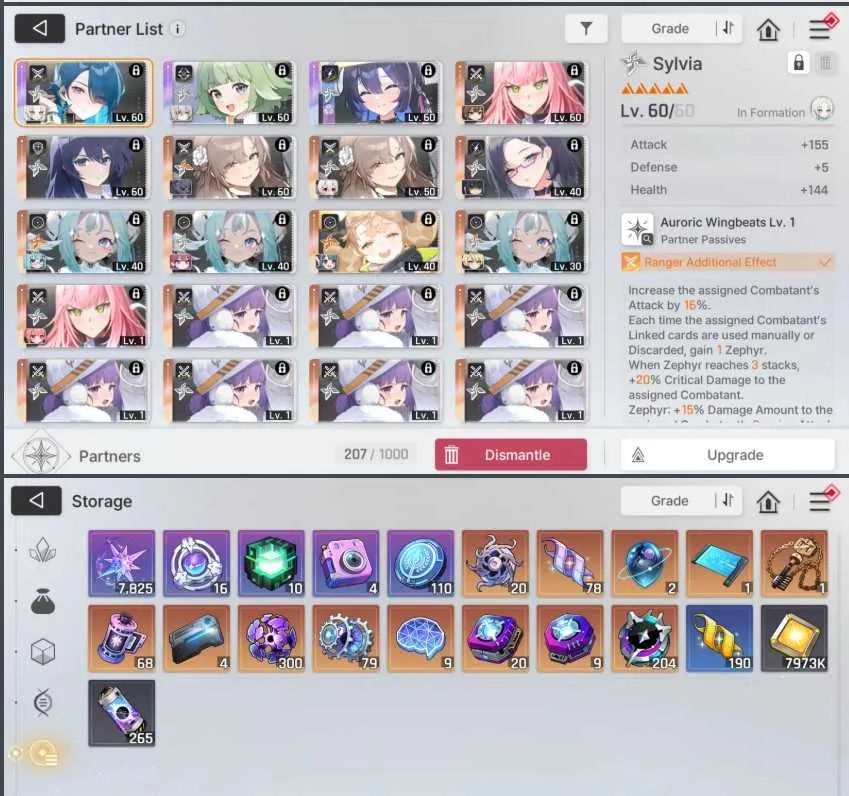Open the hamburger menu on Partner List
Image resolution: width=849 pixels, height=796 pixels.
pyautogui.click(x=820, y=29)
